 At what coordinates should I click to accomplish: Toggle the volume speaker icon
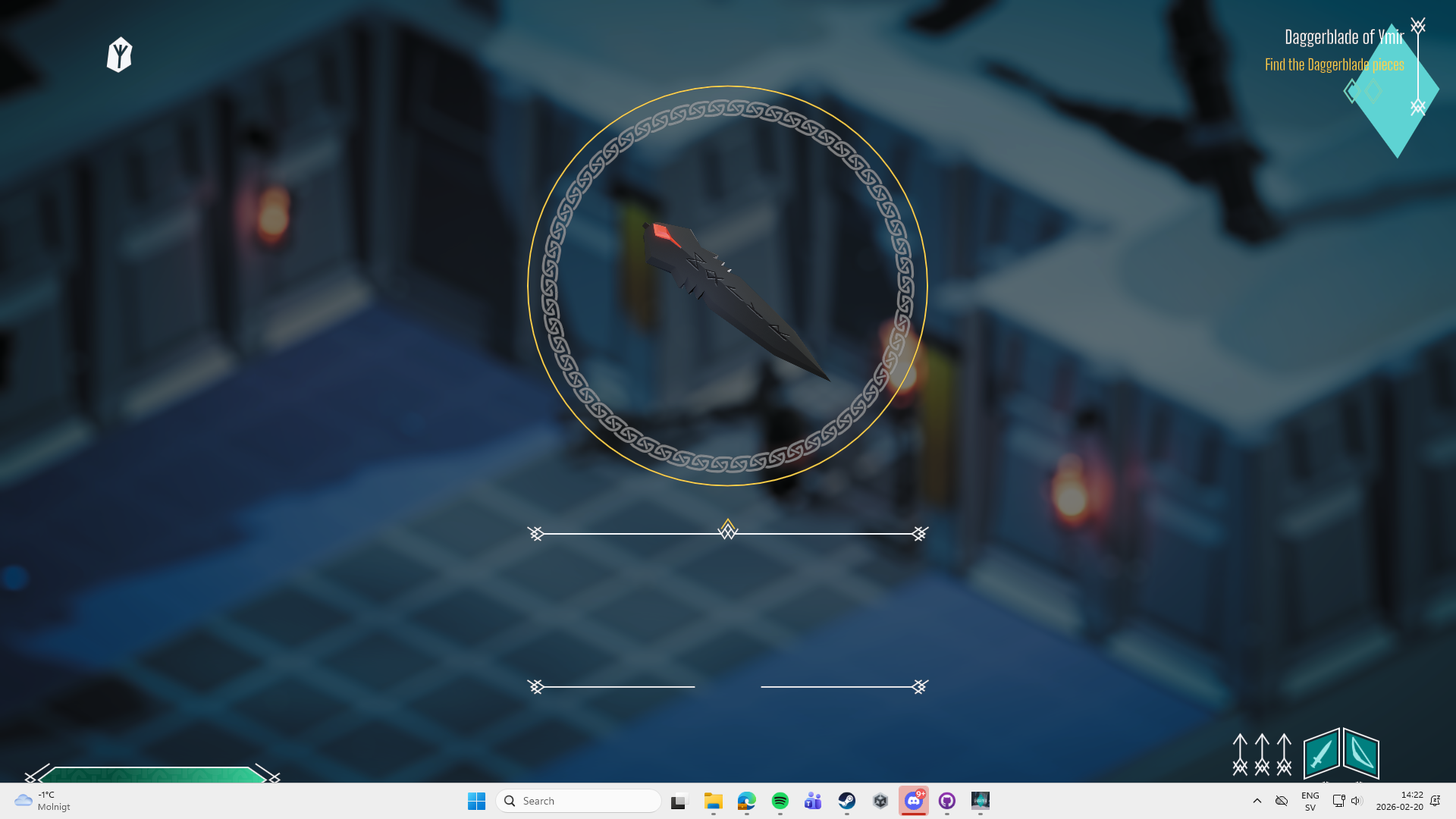[x=1357, y=801]
